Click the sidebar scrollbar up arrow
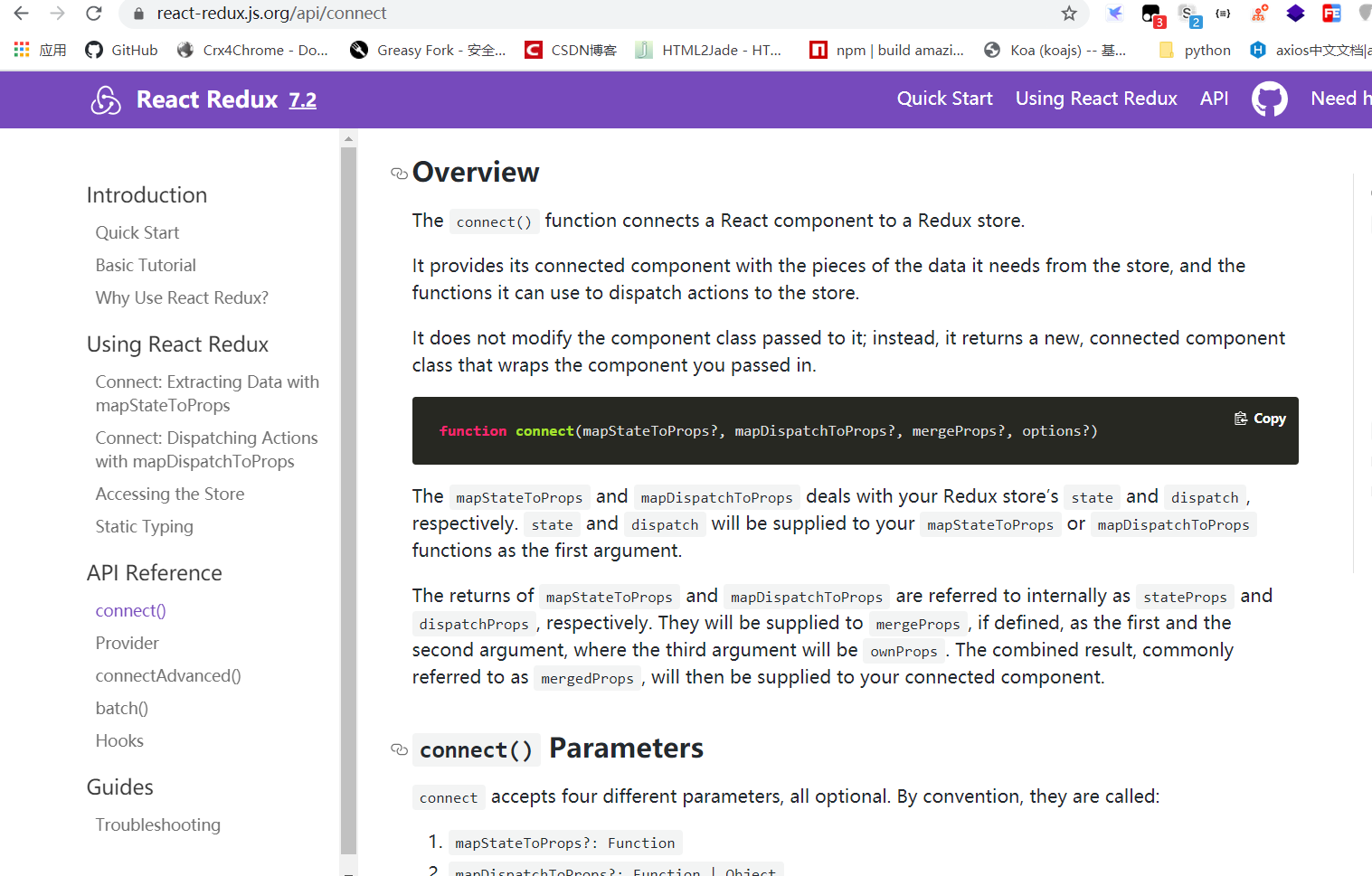1372x876 pixels. point(348,138)
